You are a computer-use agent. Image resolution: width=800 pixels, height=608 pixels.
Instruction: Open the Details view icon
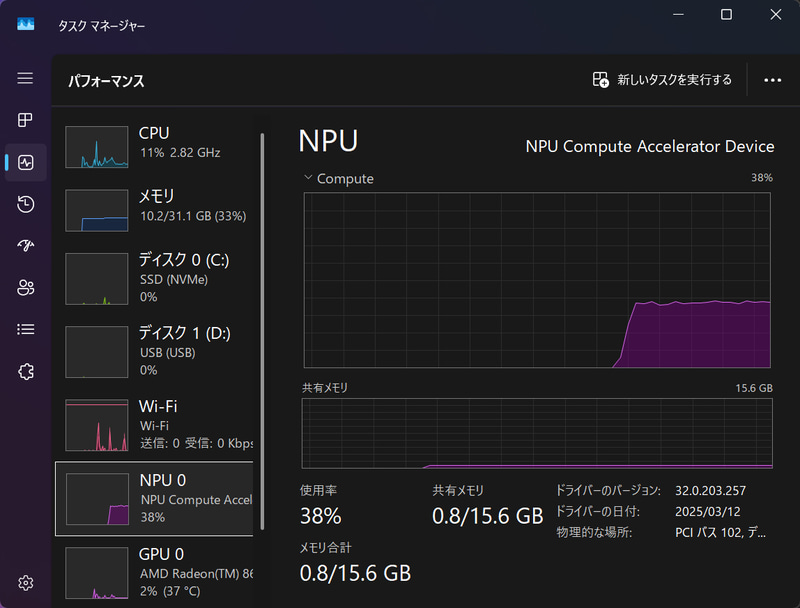tap(25, 329)
